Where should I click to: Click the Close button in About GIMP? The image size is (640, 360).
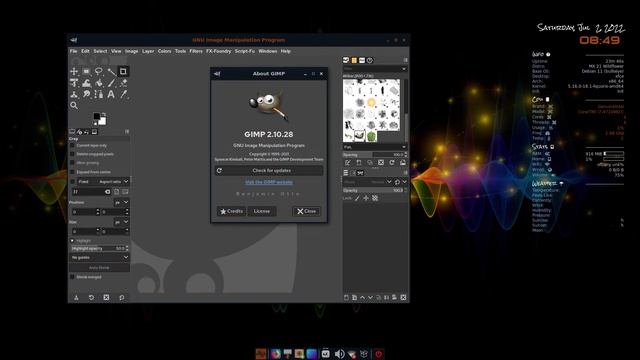click(x=307, y=211)
